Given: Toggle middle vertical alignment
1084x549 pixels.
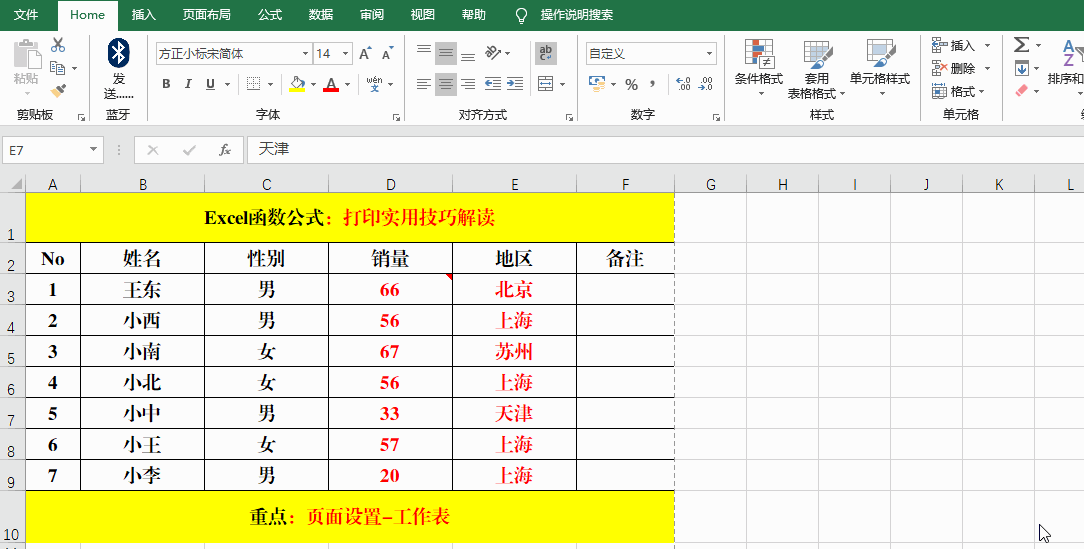Looking at the screenshot, I should tap(446, 53).
